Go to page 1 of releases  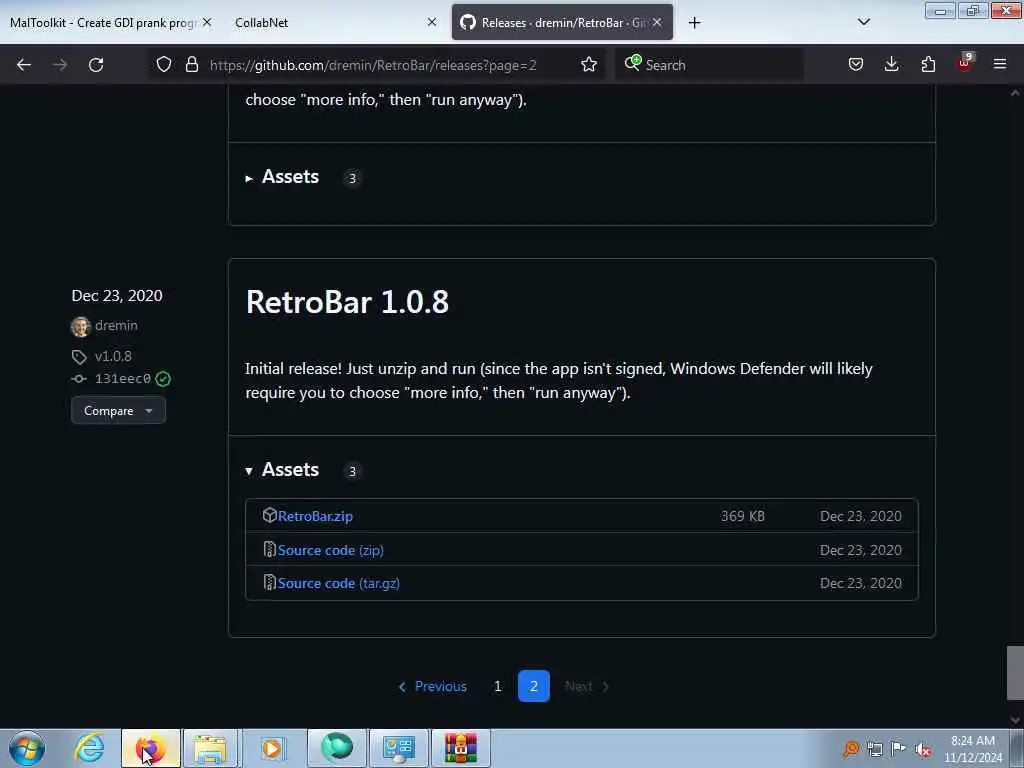(498, 686)
